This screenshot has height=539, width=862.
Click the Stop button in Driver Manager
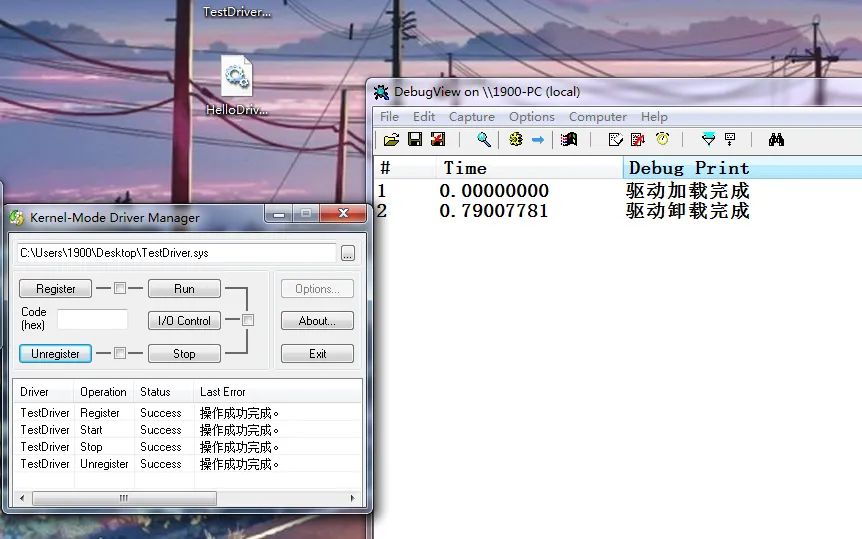[184, 354]
